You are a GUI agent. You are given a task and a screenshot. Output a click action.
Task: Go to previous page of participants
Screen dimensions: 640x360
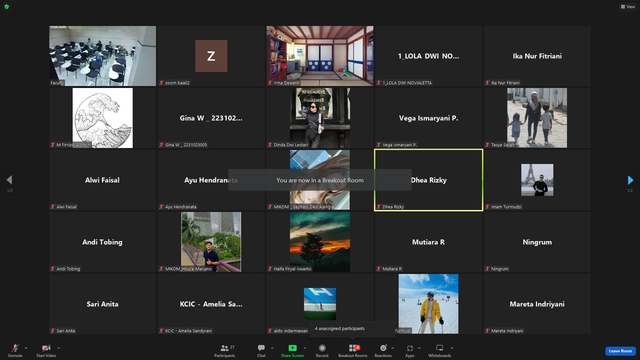[x=9, y=180]
